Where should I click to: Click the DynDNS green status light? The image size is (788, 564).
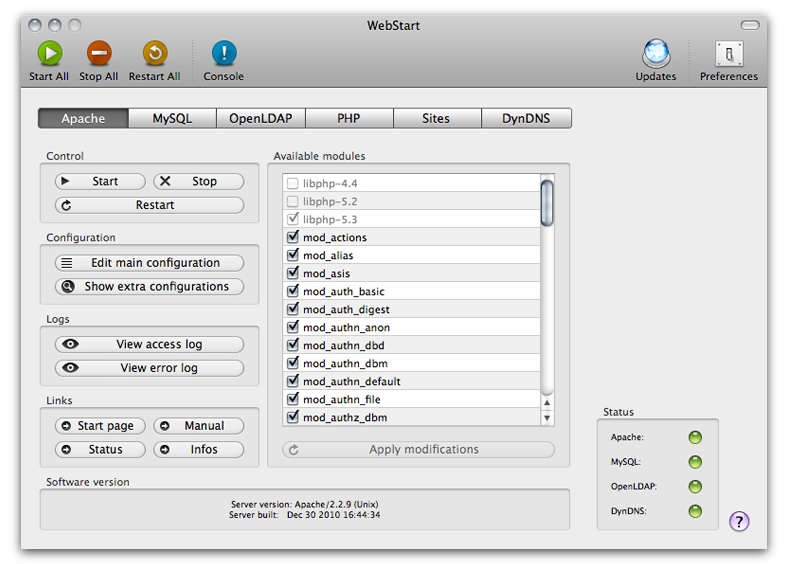(x=695, y=511)
